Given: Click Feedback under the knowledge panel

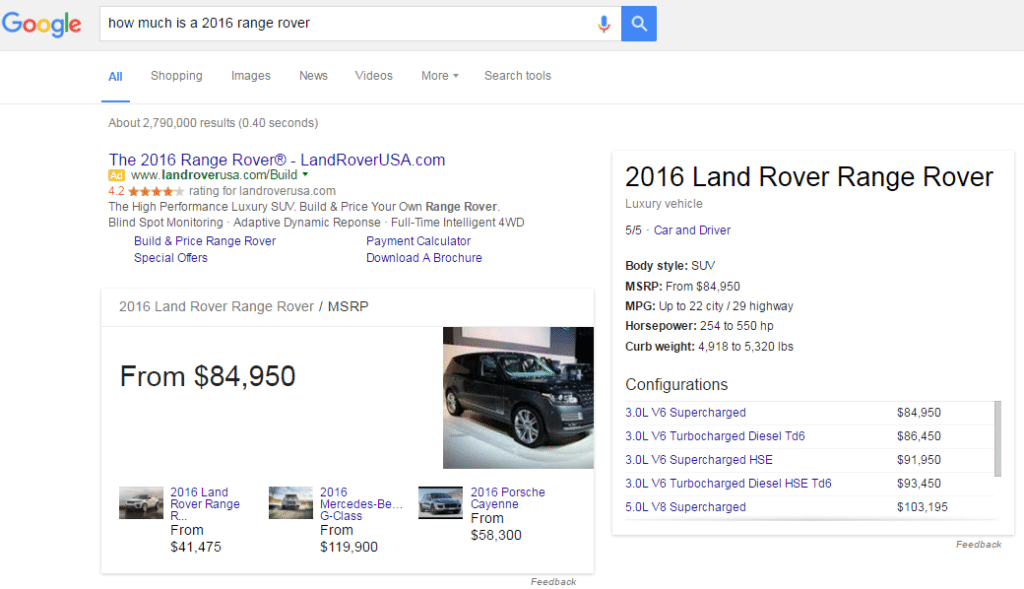Looking at the screenshot, I should coord(978,545).
